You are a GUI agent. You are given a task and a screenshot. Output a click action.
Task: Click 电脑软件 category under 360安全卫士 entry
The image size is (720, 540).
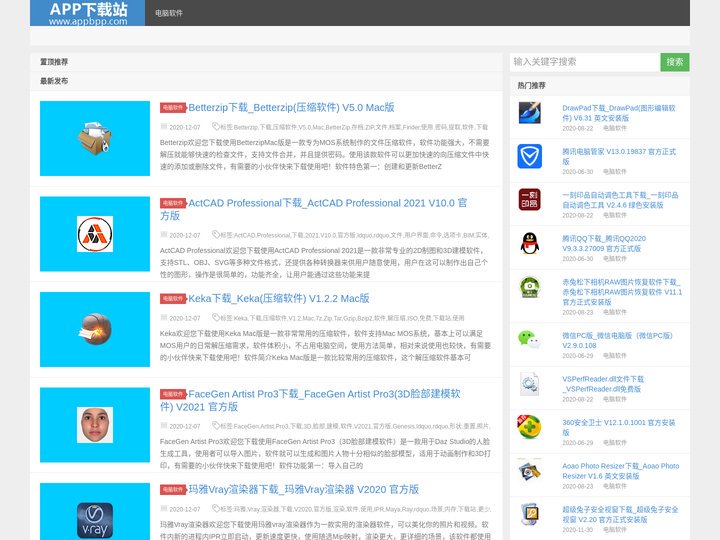(614, 443)
